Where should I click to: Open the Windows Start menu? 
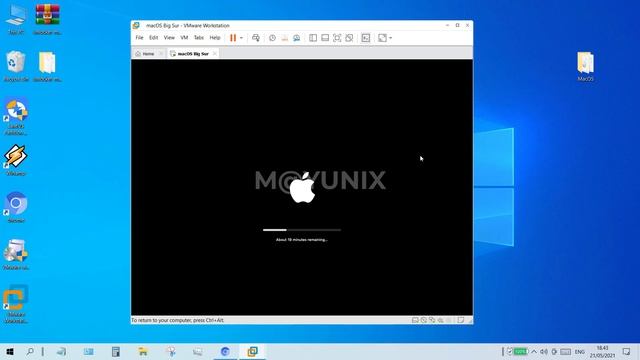(x=10, y=351)
